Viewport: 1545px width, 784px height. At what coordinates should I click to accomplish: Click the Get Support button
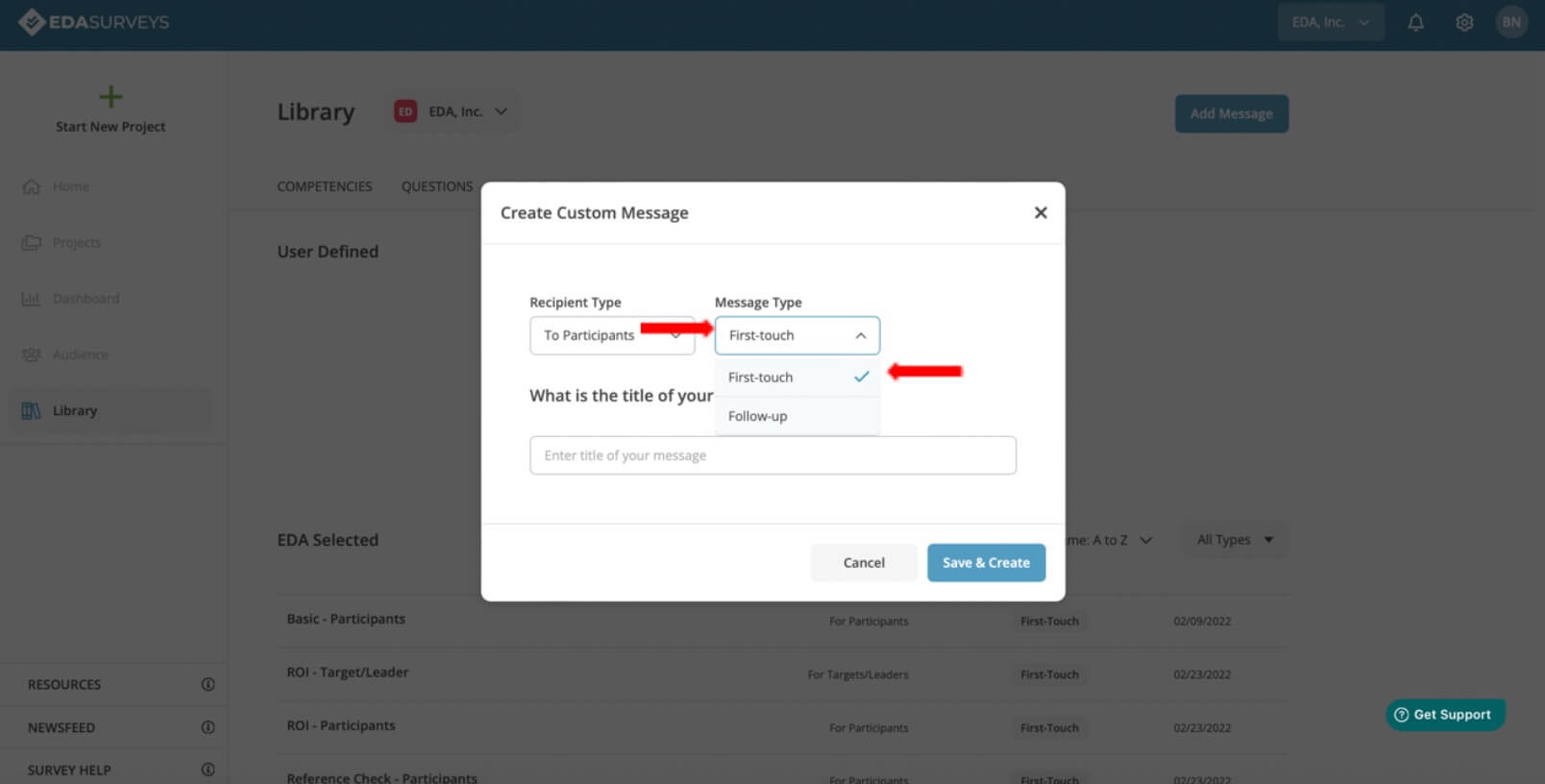(x=1445, y=715)
